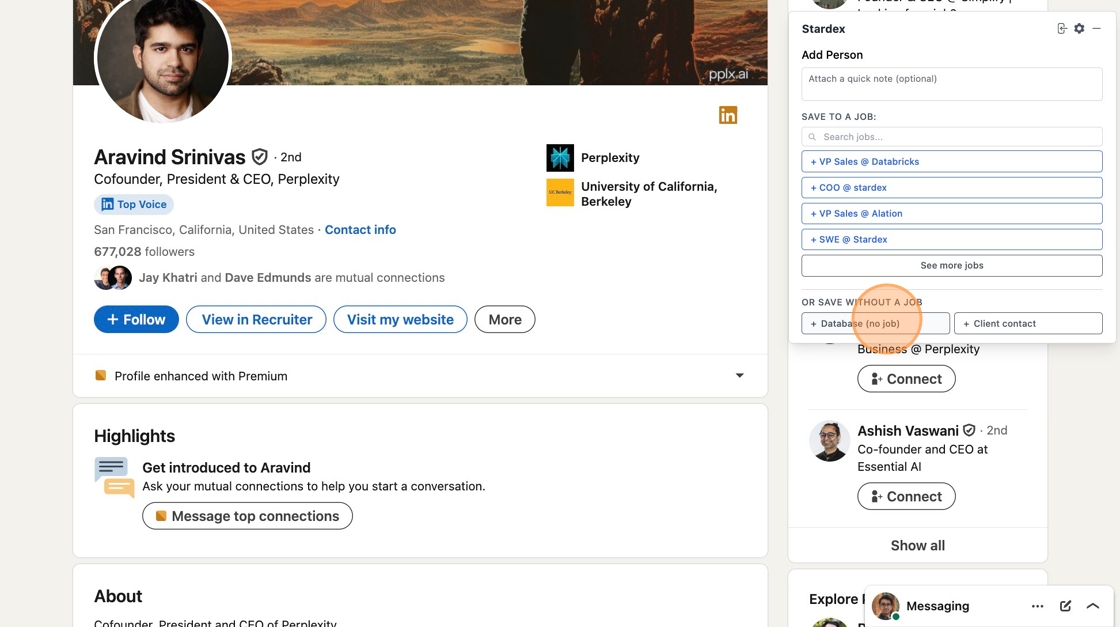Click the gold LinkedIn Premium badge icon
The image size is (1120, 627).
[728, 115]
